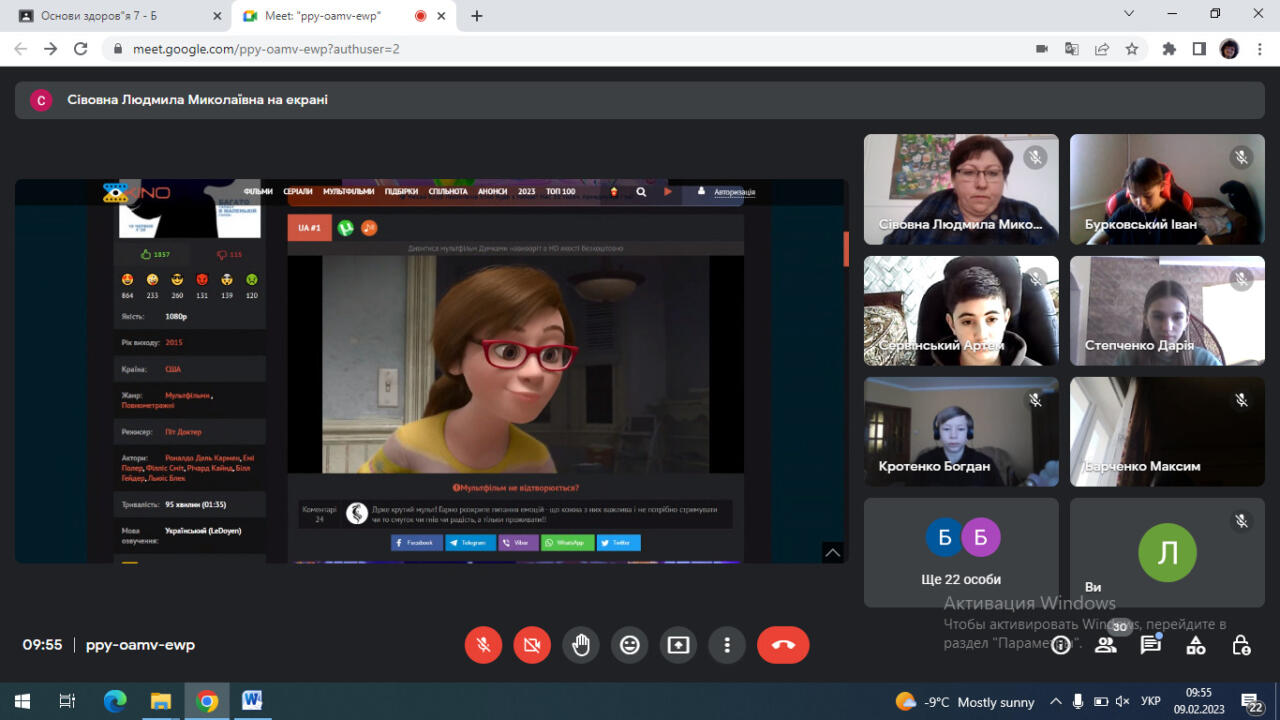This screenshot has width=1280, height=720.
Task: Open the emoji reactions panel
Action: pyautogui.click(x=630, y=645)
